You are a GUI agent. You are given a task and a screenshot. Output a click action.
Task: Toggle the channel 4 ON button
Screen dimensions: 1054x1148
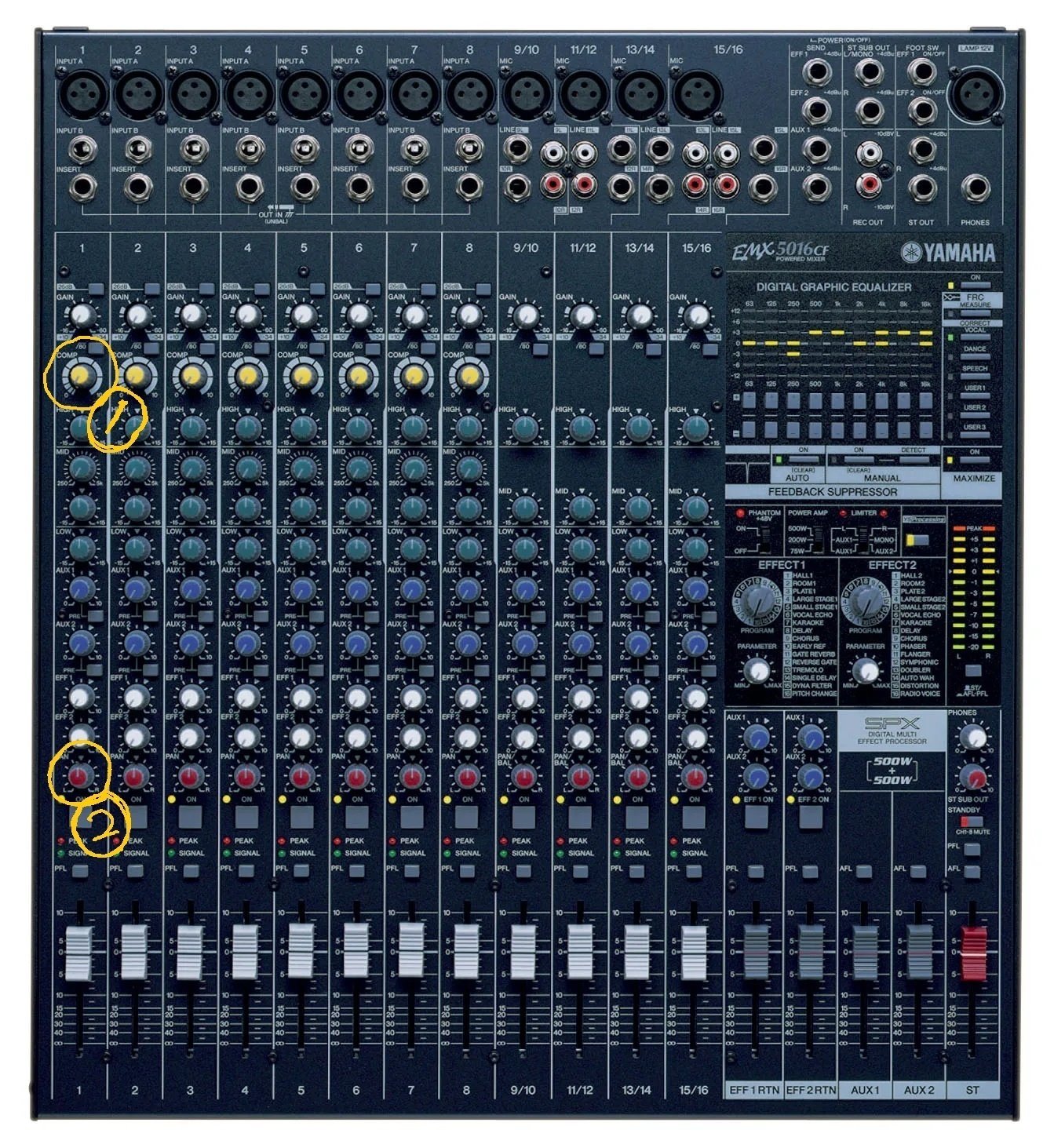coord(247,817)
